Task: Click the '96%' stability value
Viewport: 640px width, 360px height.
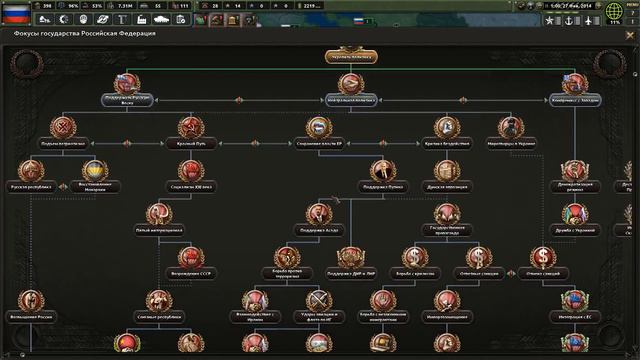Action: [73, 6]
